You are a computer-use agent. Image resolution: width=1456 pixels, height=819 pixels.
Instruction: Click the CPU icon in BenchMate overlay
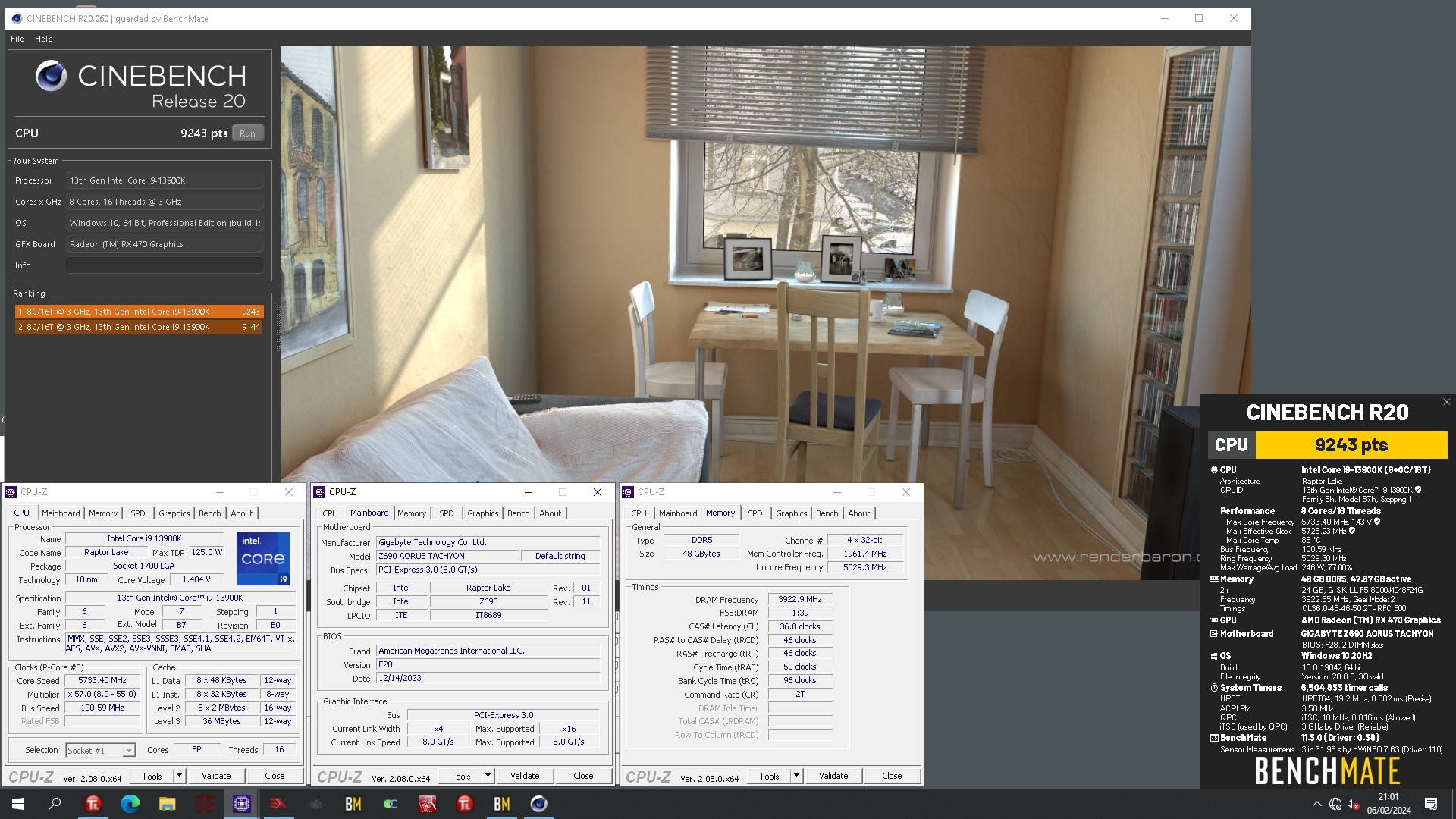click(1214, 470)
